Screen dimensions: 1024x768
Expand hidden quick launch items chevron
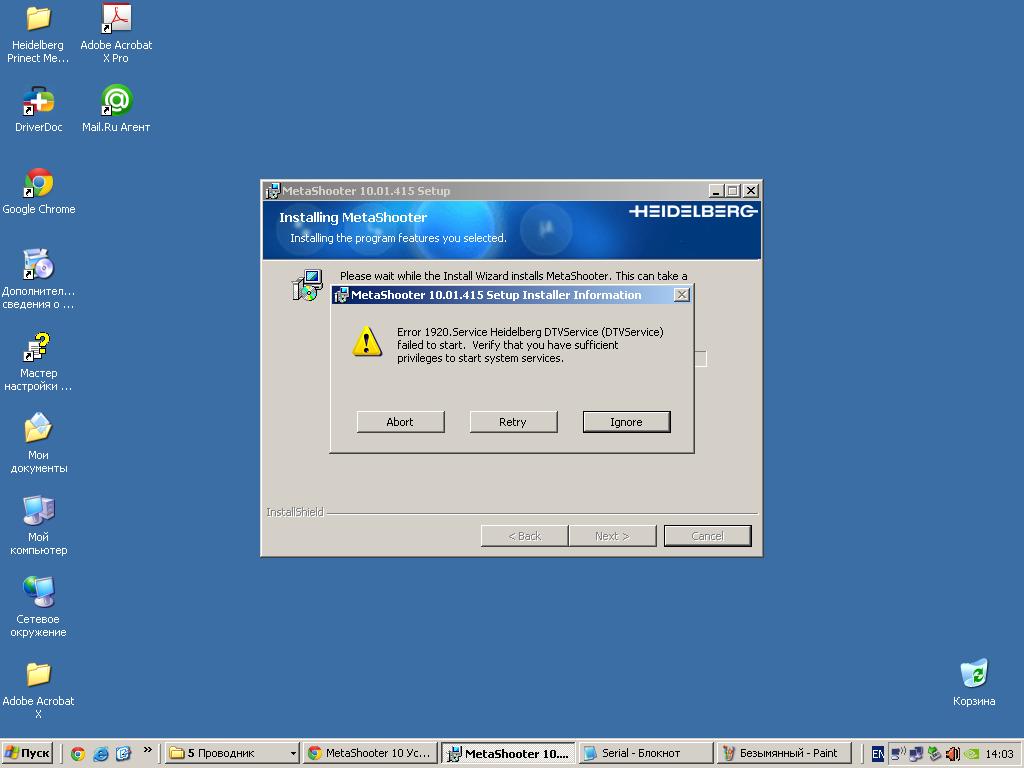(x=148, y=750)
